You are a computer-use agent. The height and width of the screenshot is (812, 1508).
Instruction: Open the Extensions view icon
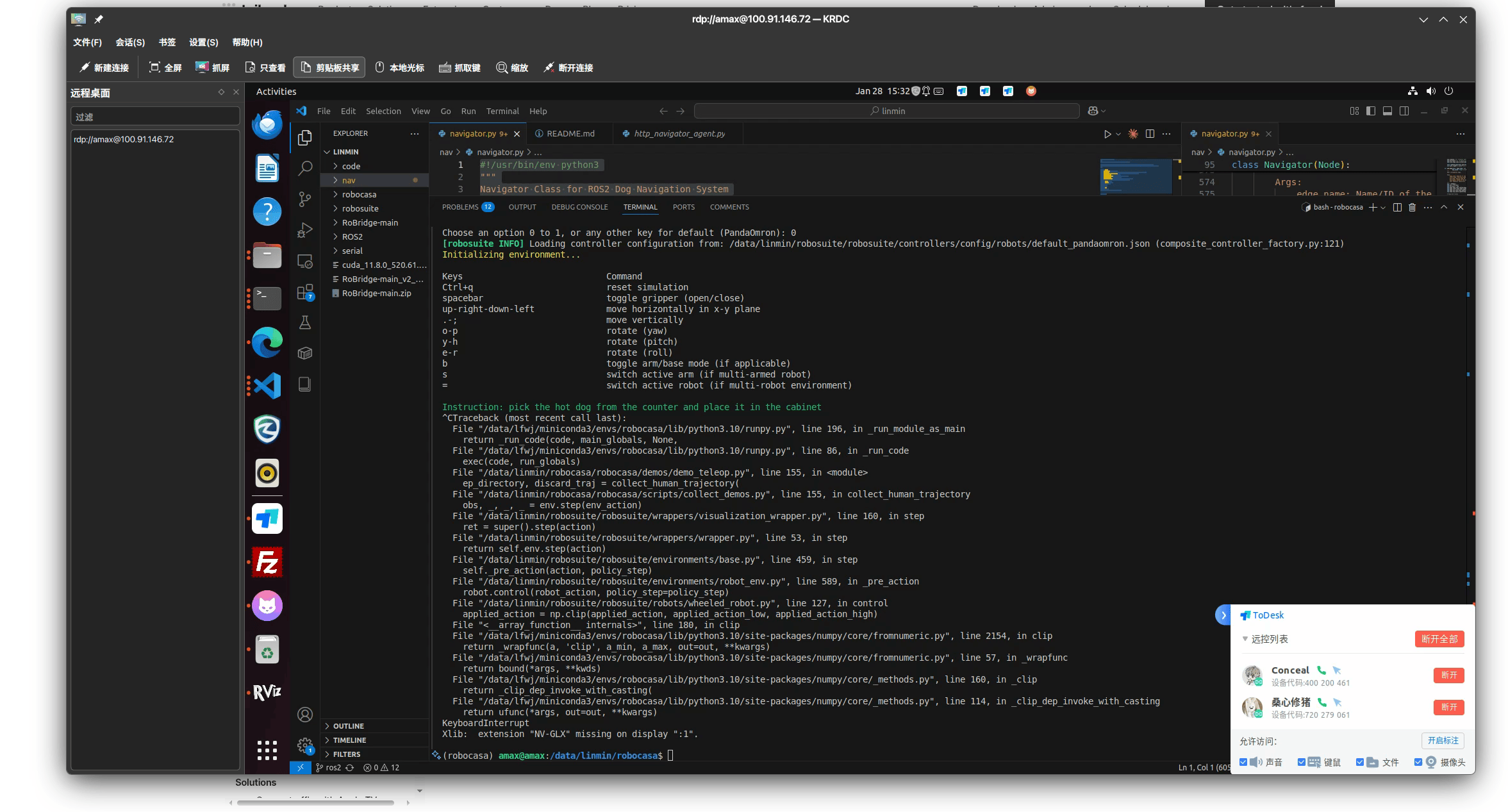point(305,292)
